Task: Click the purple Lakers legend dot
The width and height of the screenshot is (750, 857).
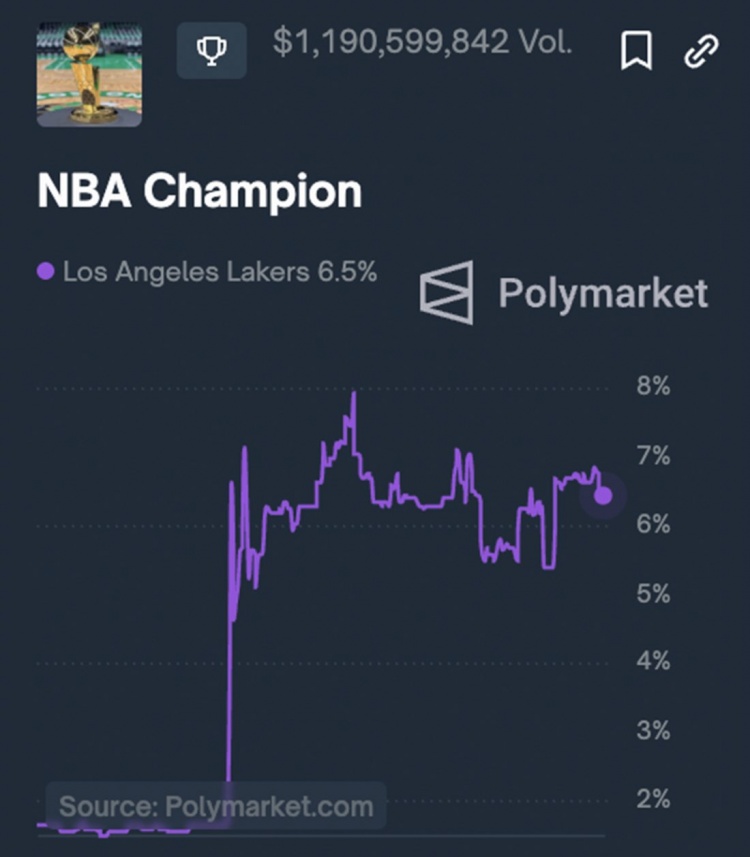Action: (45, 271)
